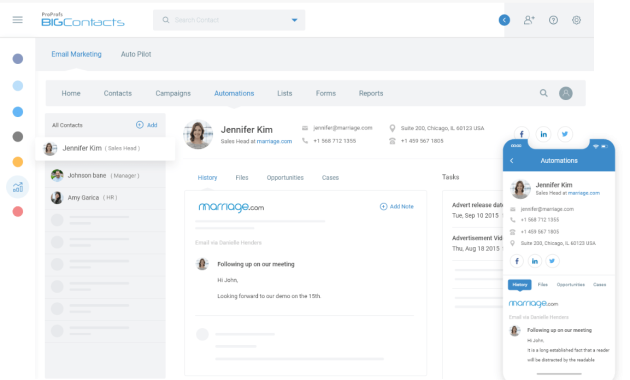Open Facebook icon in contact header
The image size is (630, 380).
click(x=522, y=134)
